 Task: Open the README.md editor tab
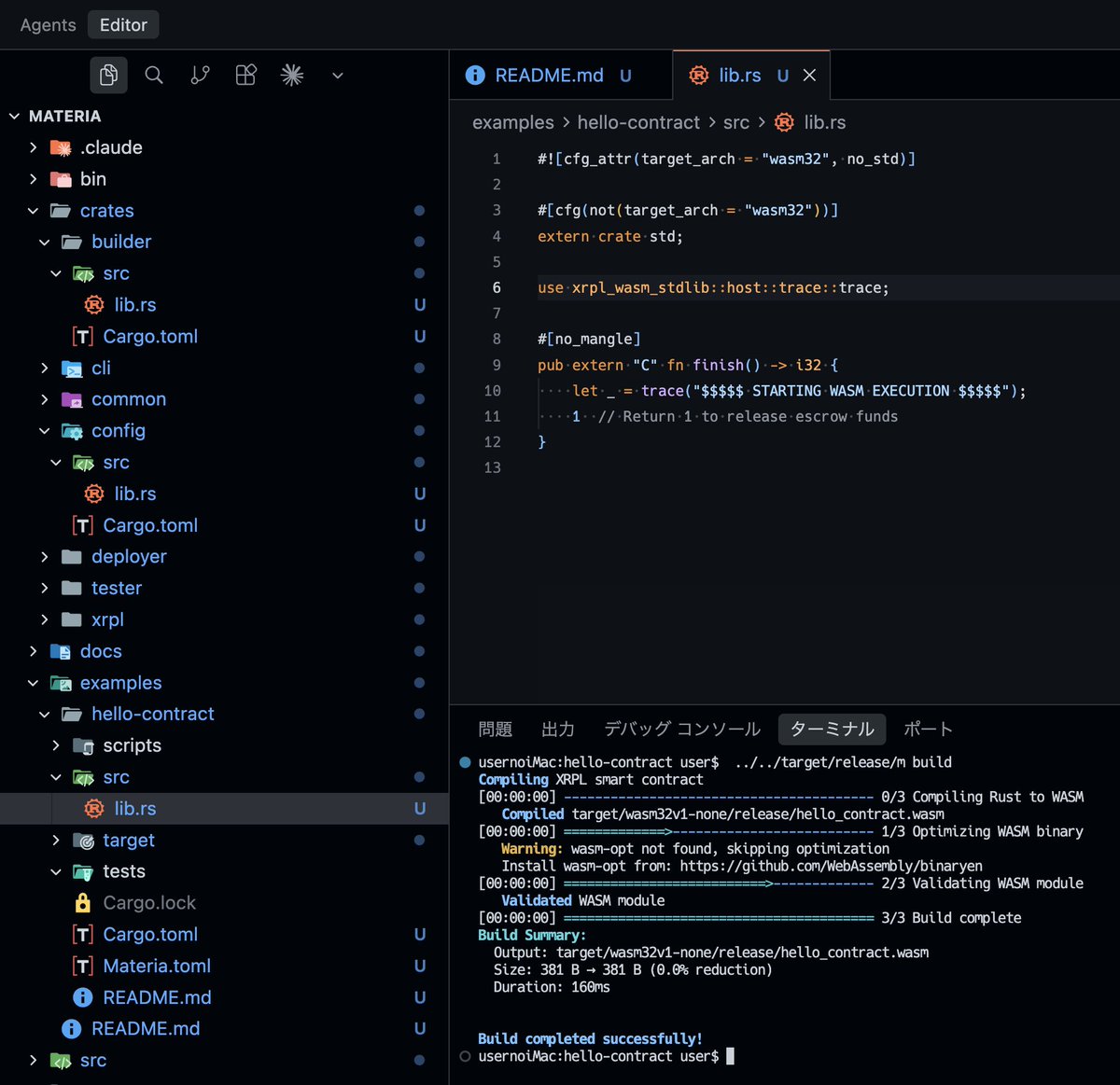click(x=561, y=75)
